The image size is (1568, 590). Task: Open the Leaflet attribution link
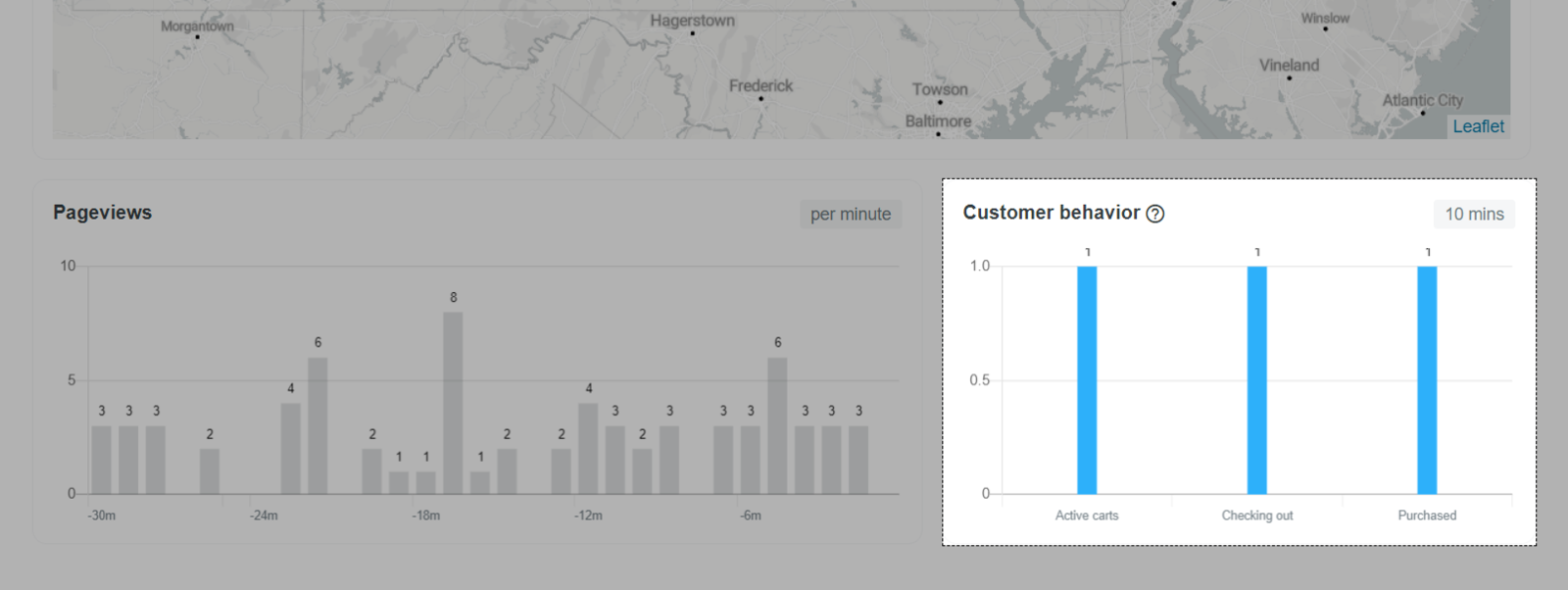coord(1478,126)
